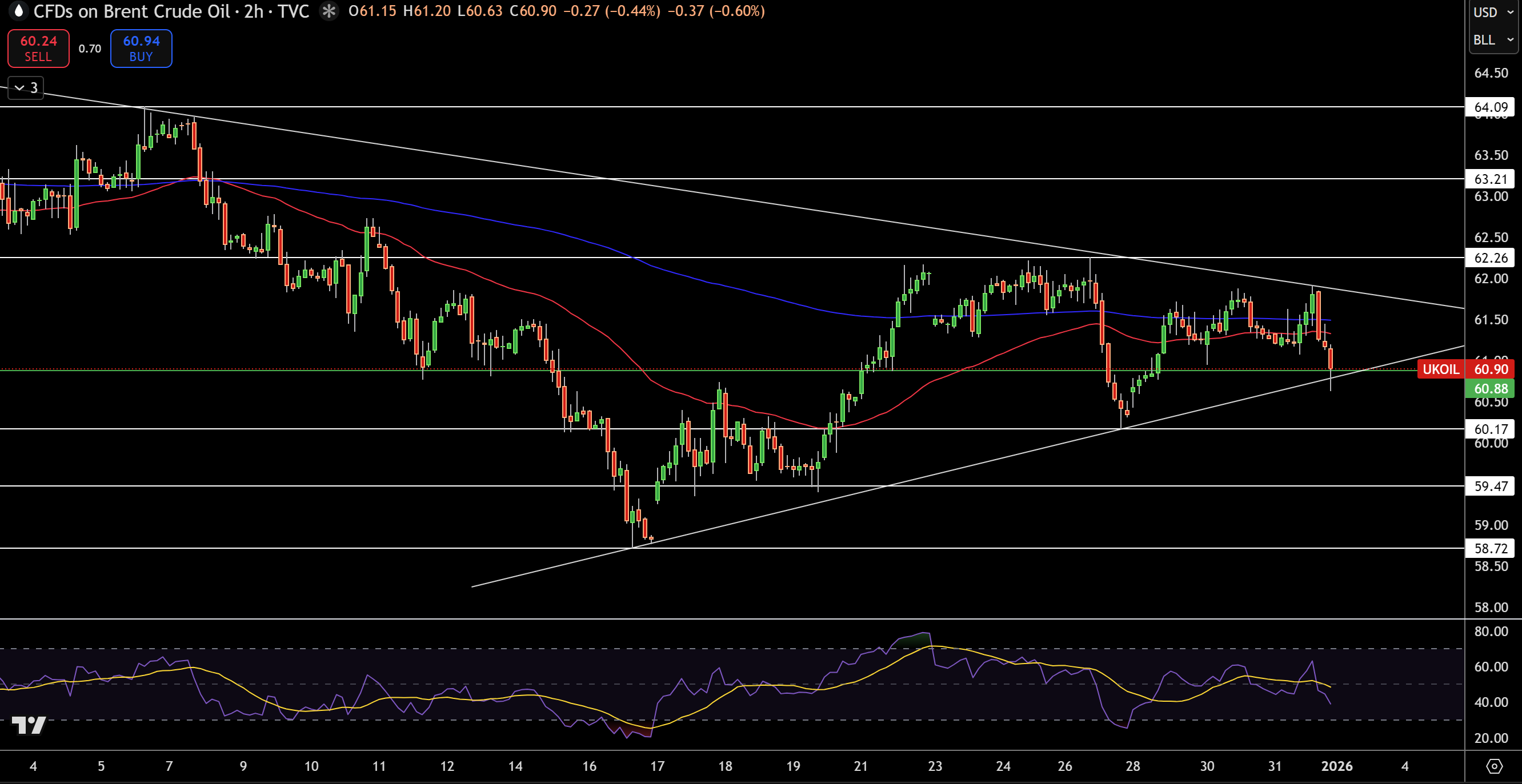
Task: Select the 59.47 horizontal line price label
Action: click(1490, 486)
